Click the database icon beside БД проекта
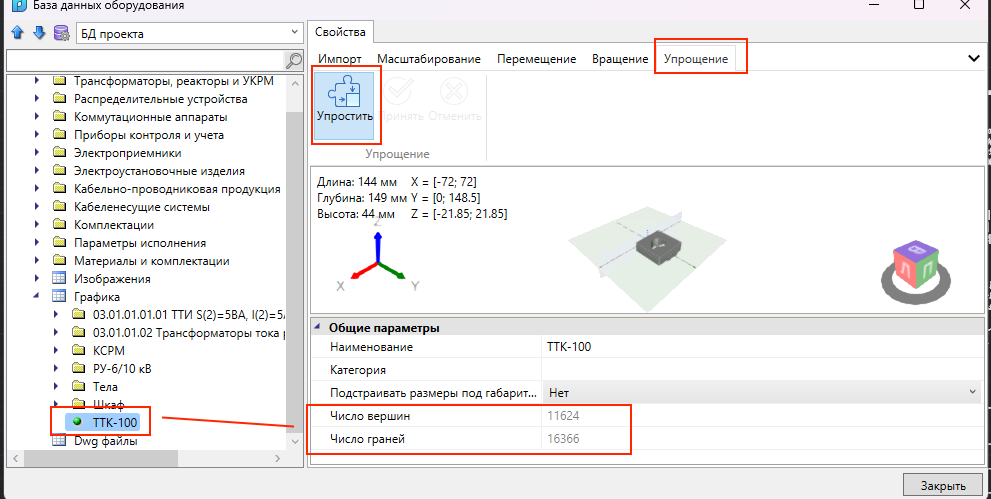The height and width of the screenshot is (499, 991). (x=62, y=34)
